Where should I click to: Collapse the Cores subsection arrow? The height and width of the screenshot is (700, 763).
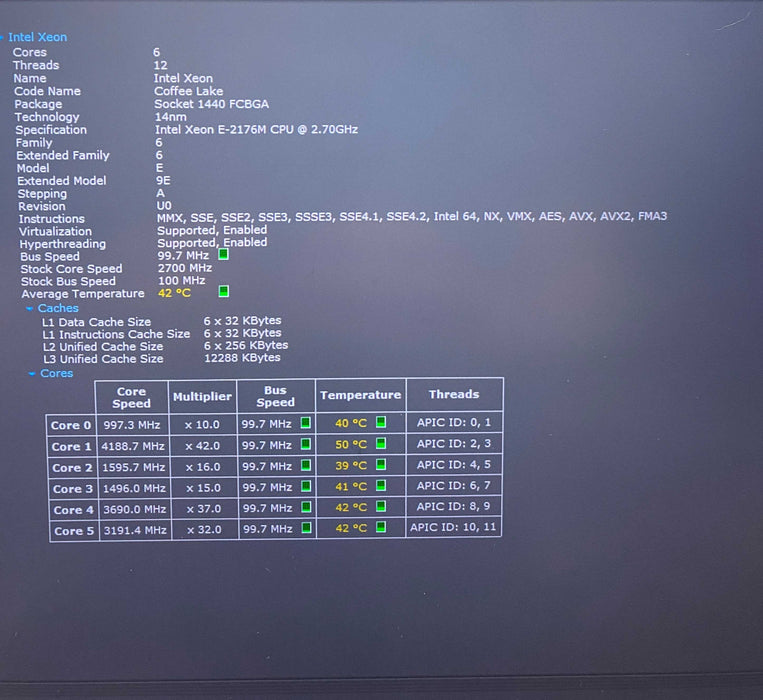coord(32,374)
